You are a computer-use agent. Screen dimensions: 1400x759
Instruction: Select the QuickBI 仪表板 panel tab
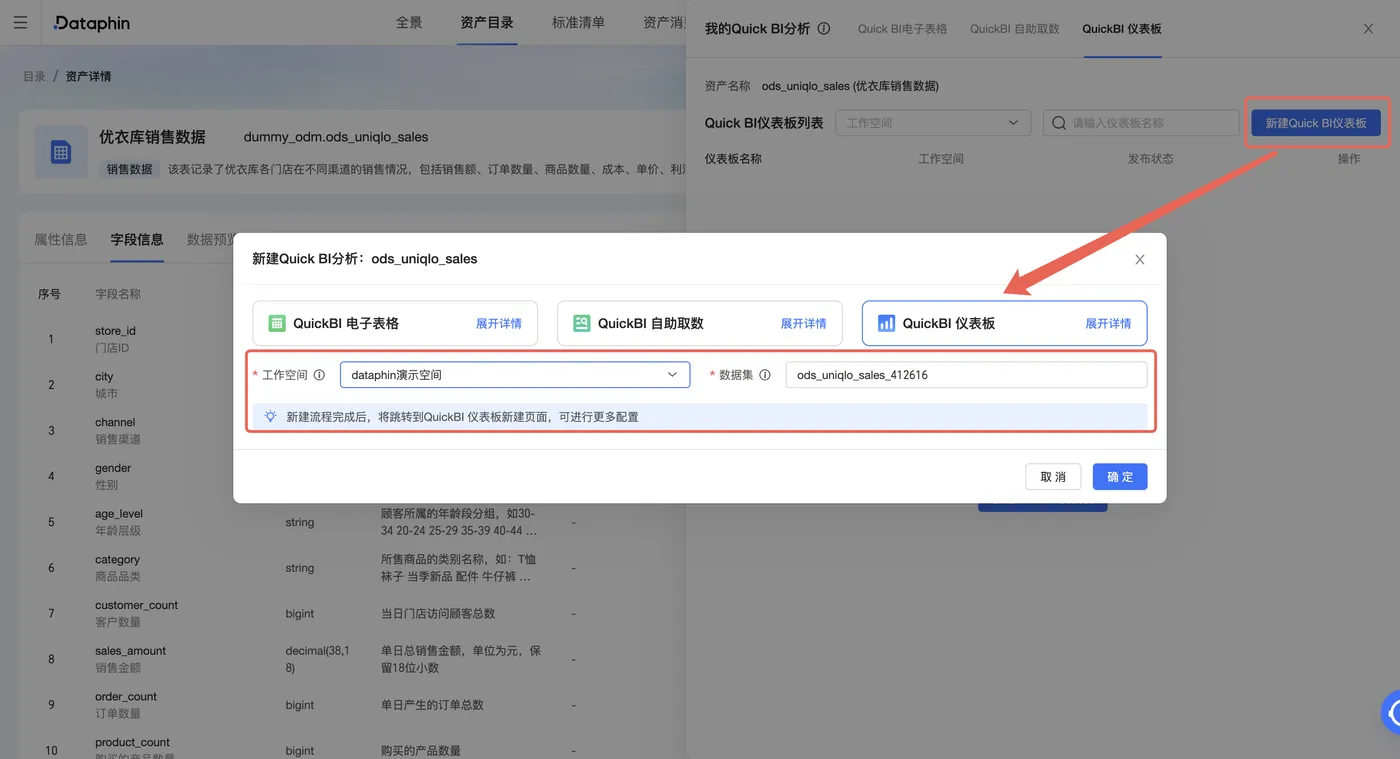pos(1122,29)
